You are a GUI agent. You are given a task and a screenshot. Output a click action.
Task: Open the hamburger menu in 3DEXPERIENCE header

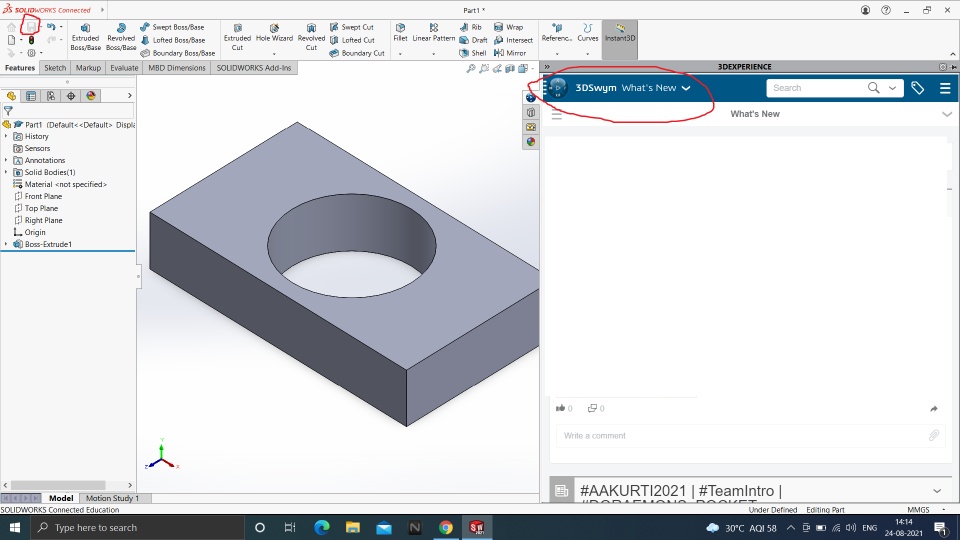coord(945,88)
